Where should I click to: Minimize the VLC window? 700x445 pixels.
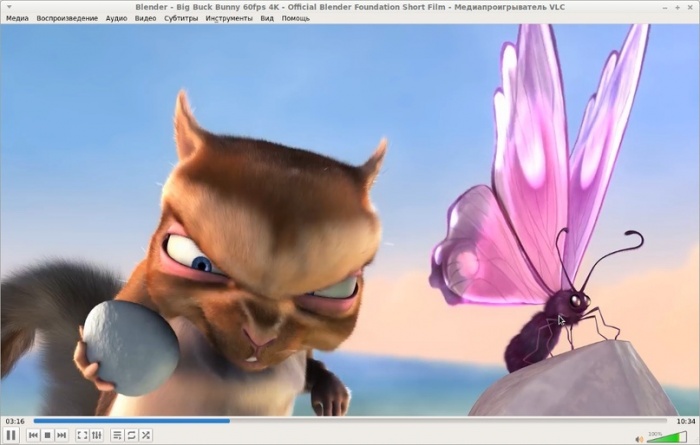pos(665,7)
